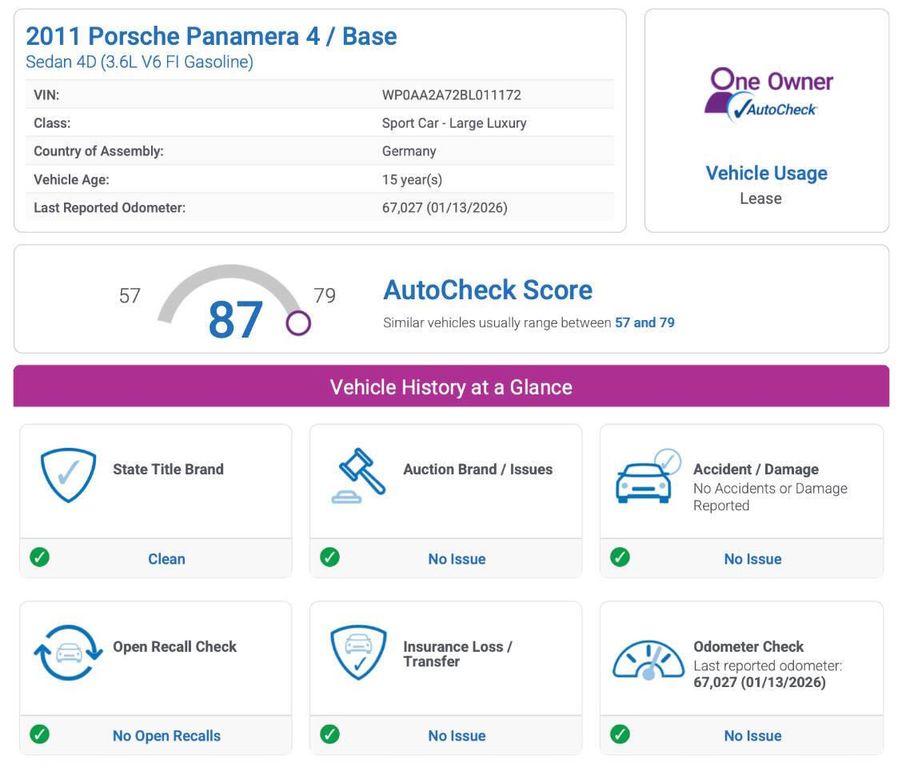Click the Auction Brand gavel icon
The height and width of the screenshot is (768, 898).
click(359, 476)
